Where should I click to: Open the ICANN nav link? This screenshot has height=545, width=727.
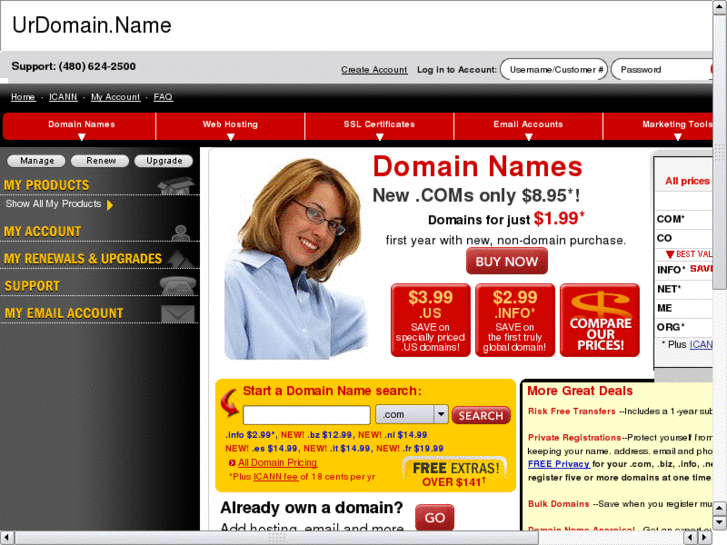click(x=63, y=97)
